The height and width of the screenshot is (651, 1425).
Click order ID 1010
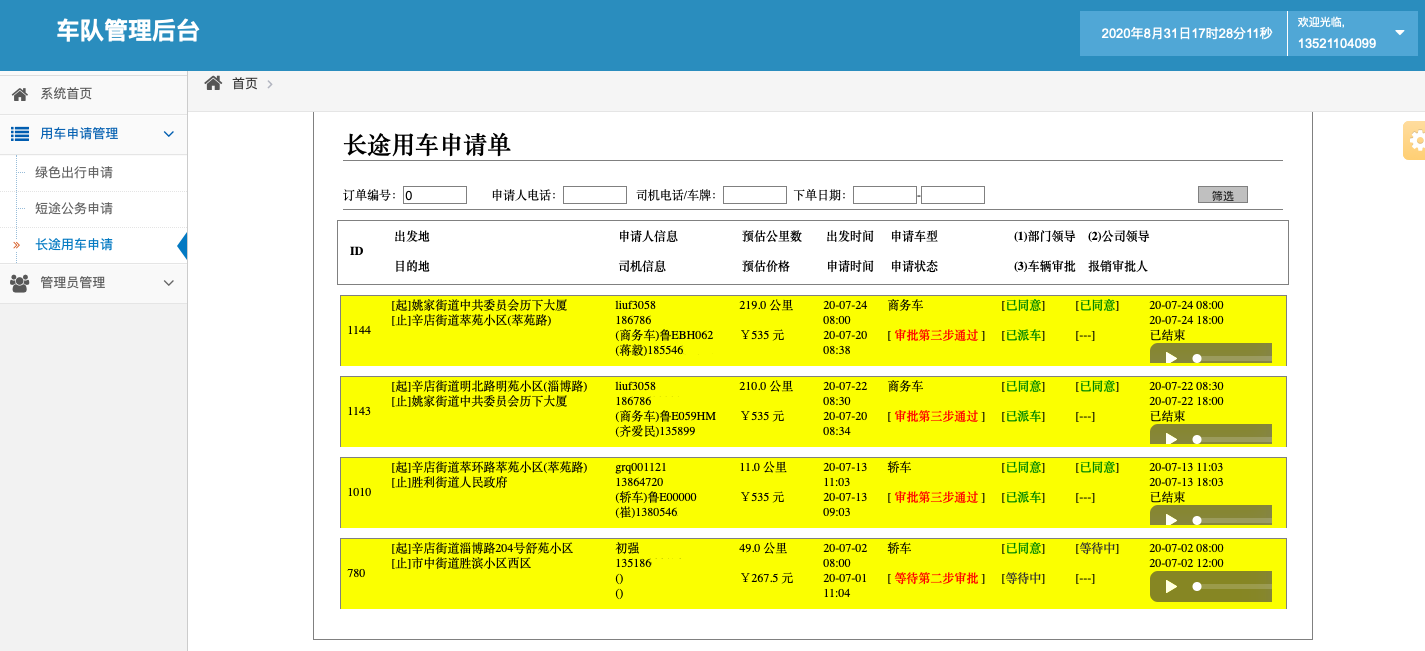(359, 492)
